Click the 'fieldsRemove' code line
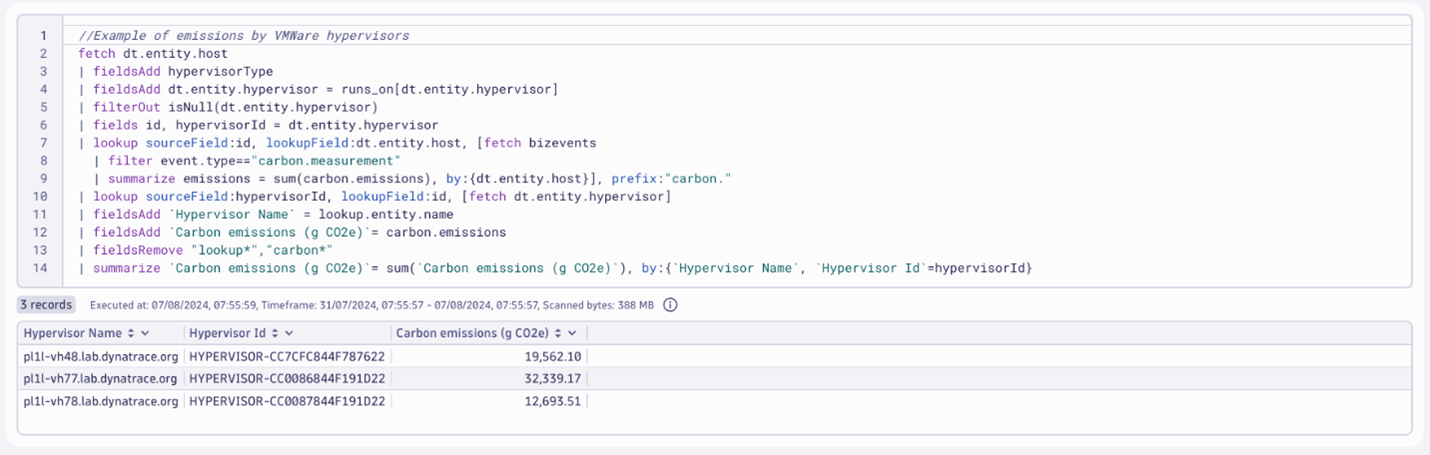1430x455 pixels. [x=206, y=250]
